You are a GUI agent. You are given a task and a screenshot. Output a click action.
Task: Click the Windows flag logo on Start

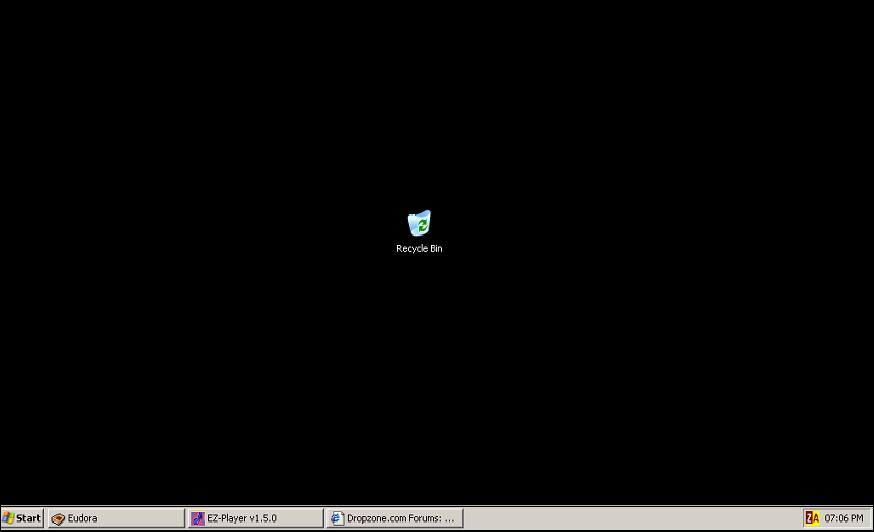pos(8,518)
